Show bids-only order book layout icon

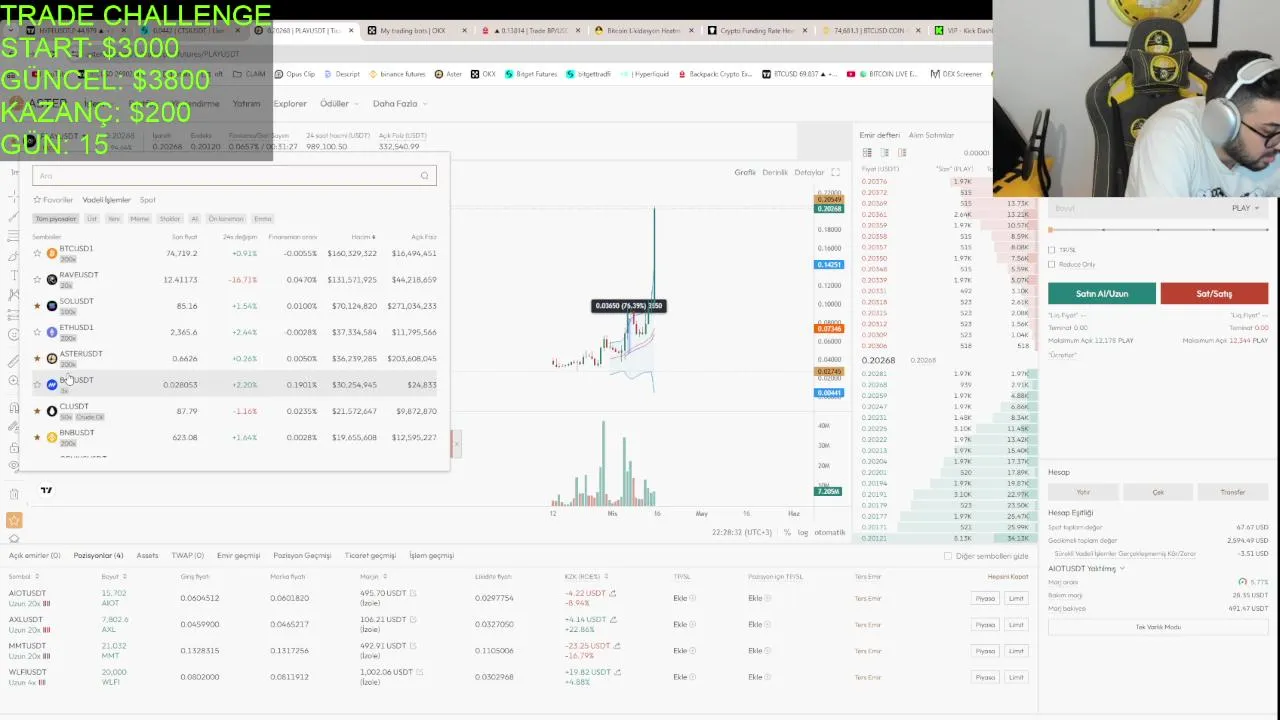point(884,153)
